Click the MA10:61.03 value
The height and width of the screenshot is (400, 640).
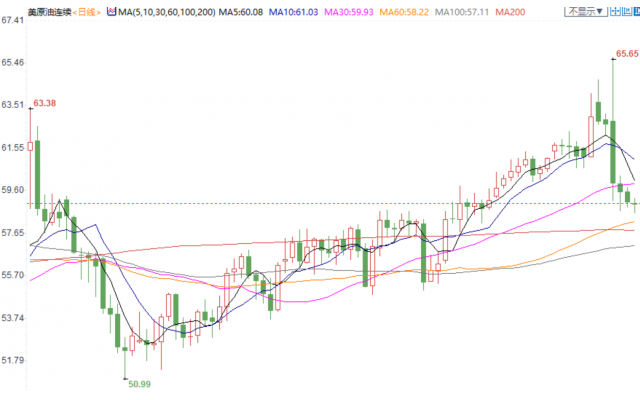(293, 12)
